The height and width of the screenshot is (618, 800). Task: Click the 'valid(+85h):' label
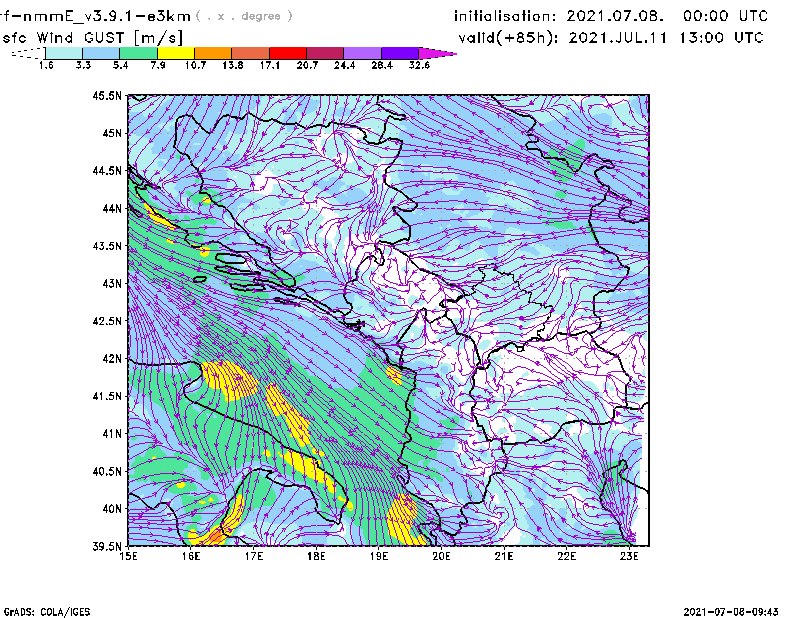click(508, 38)
